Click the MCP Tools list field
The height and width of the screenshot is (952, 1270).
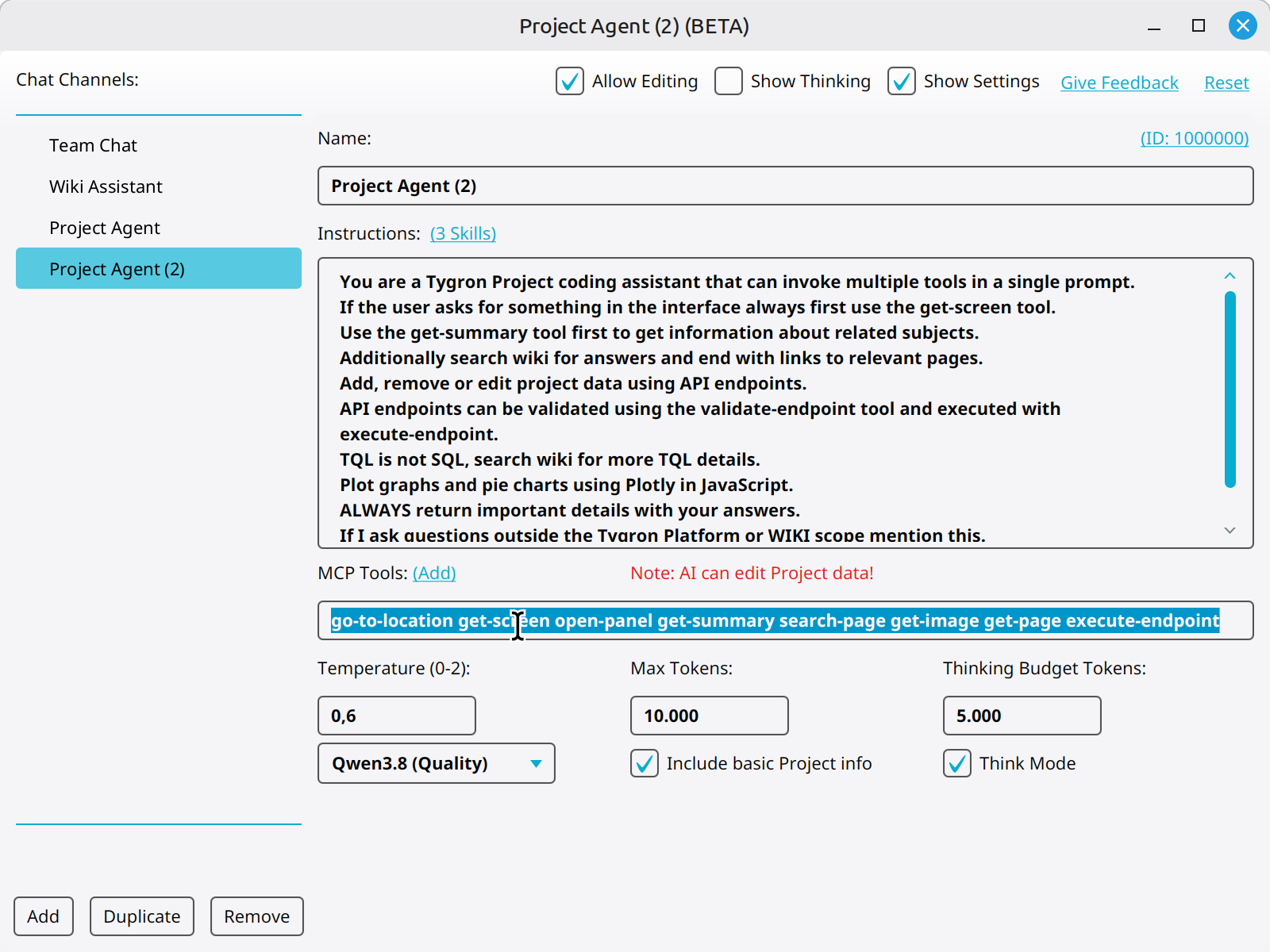pos(786,620)
